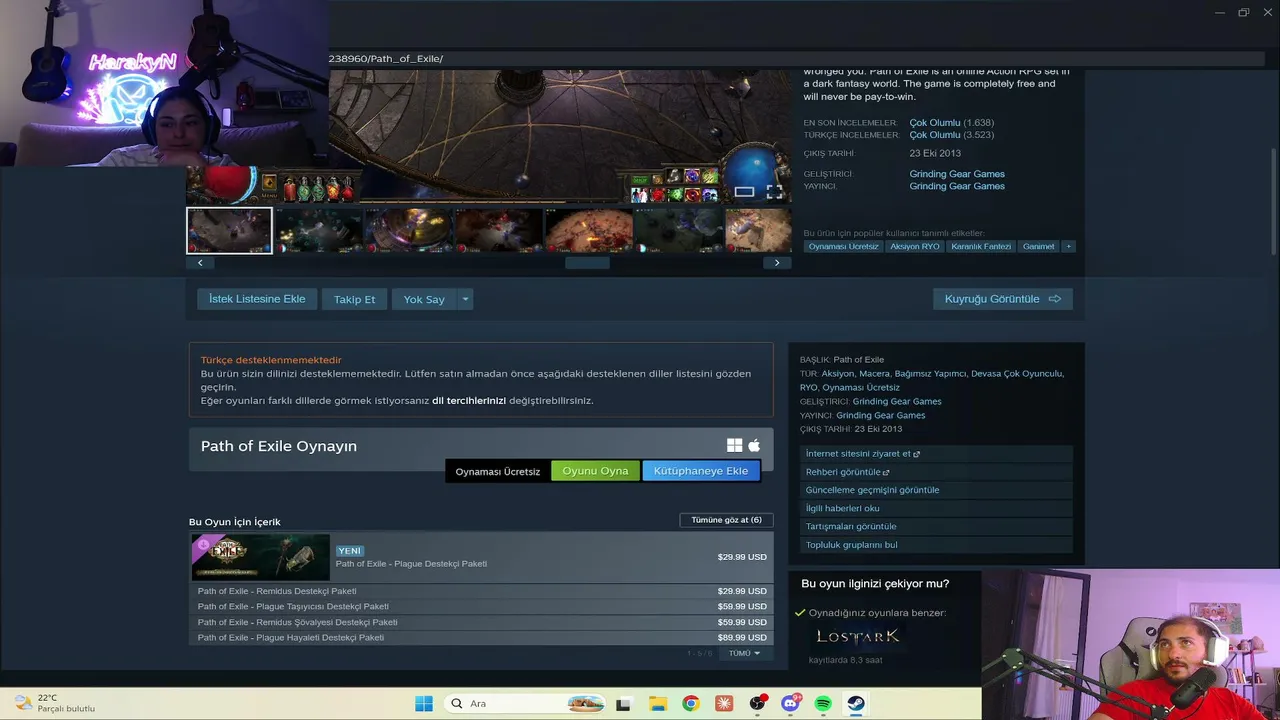Screen dimensions: 1280x720
Task: Open the Bağımsız Yapımcı genre link
Action: click(930, 374)
